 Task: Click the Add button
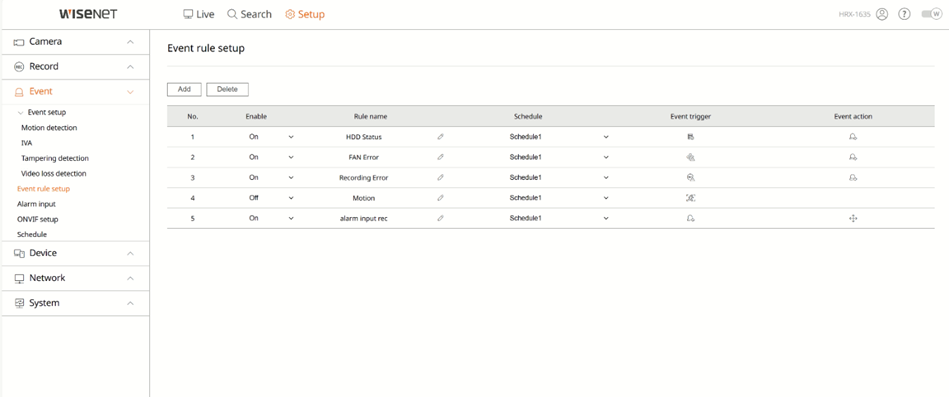point(184,90)
